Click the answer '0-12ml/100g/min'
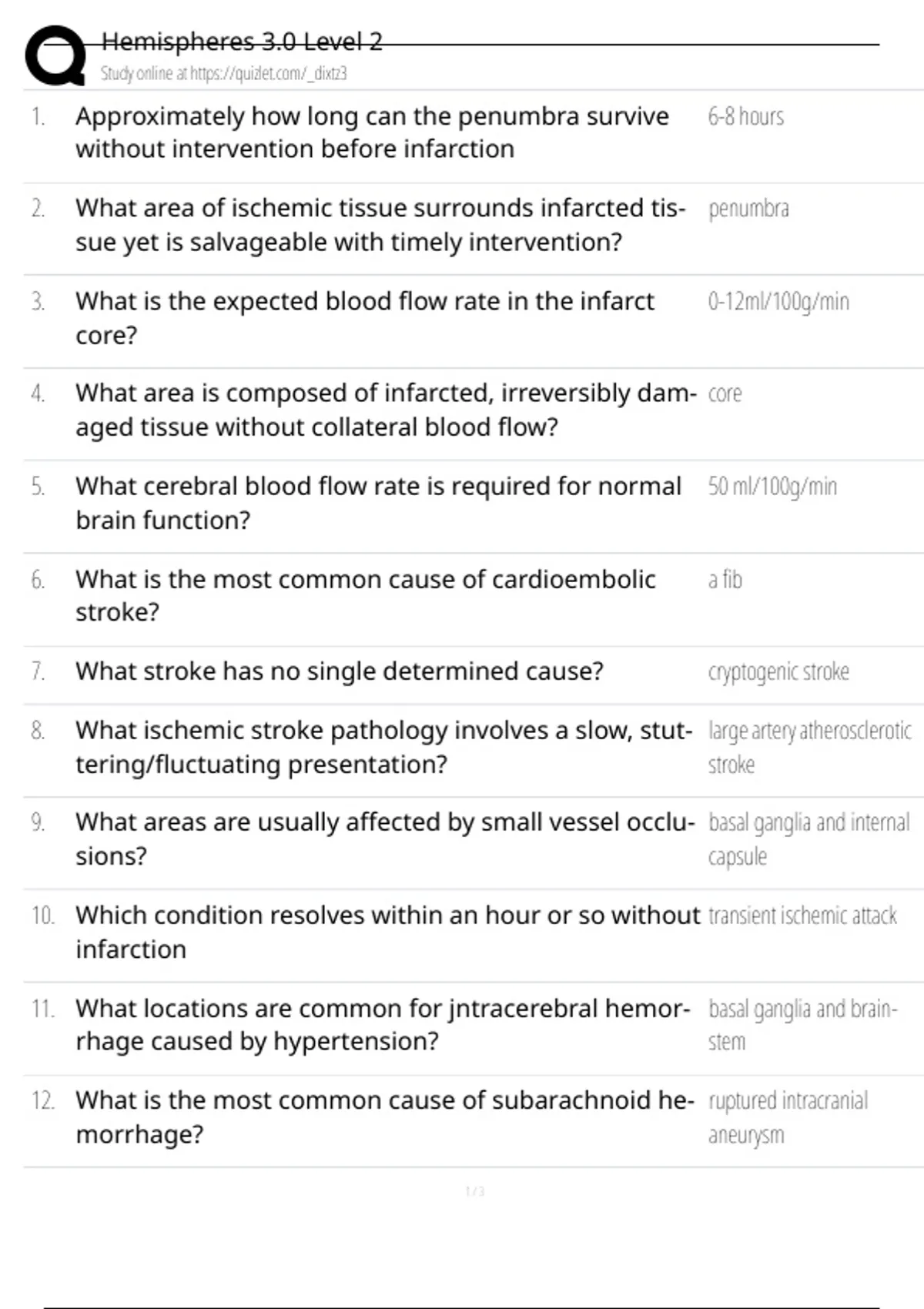 (x=778, y=301)
